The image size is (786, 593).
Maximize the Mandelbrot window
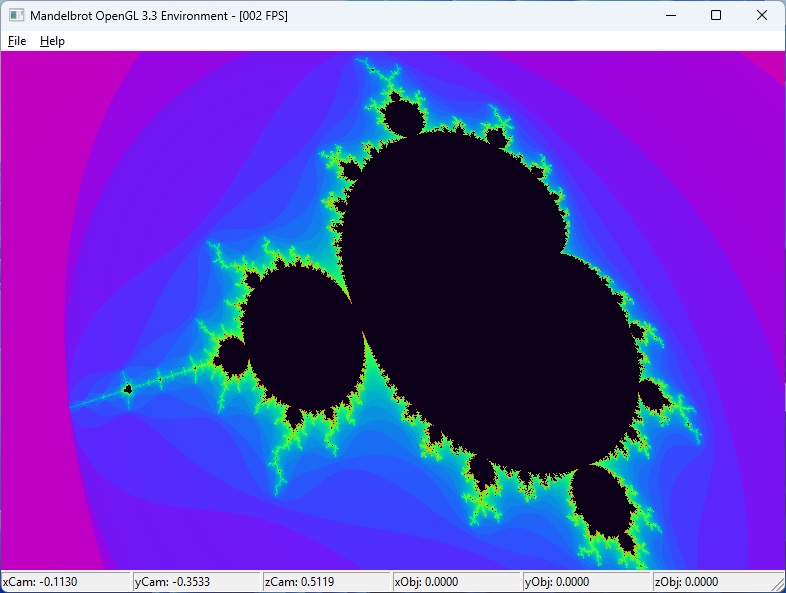716,16
